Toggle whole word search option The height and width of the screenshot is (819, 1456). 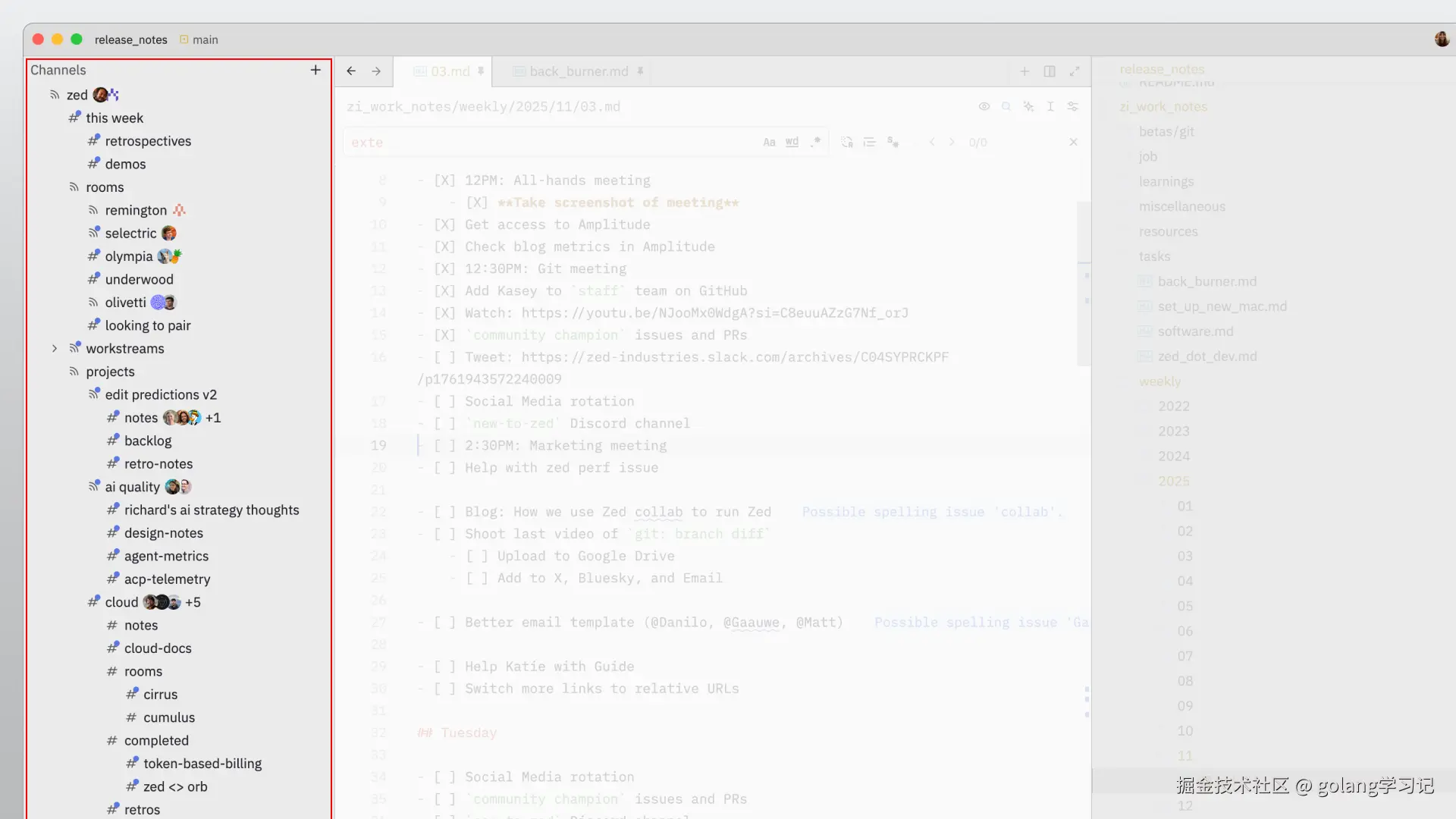[792, 143]
